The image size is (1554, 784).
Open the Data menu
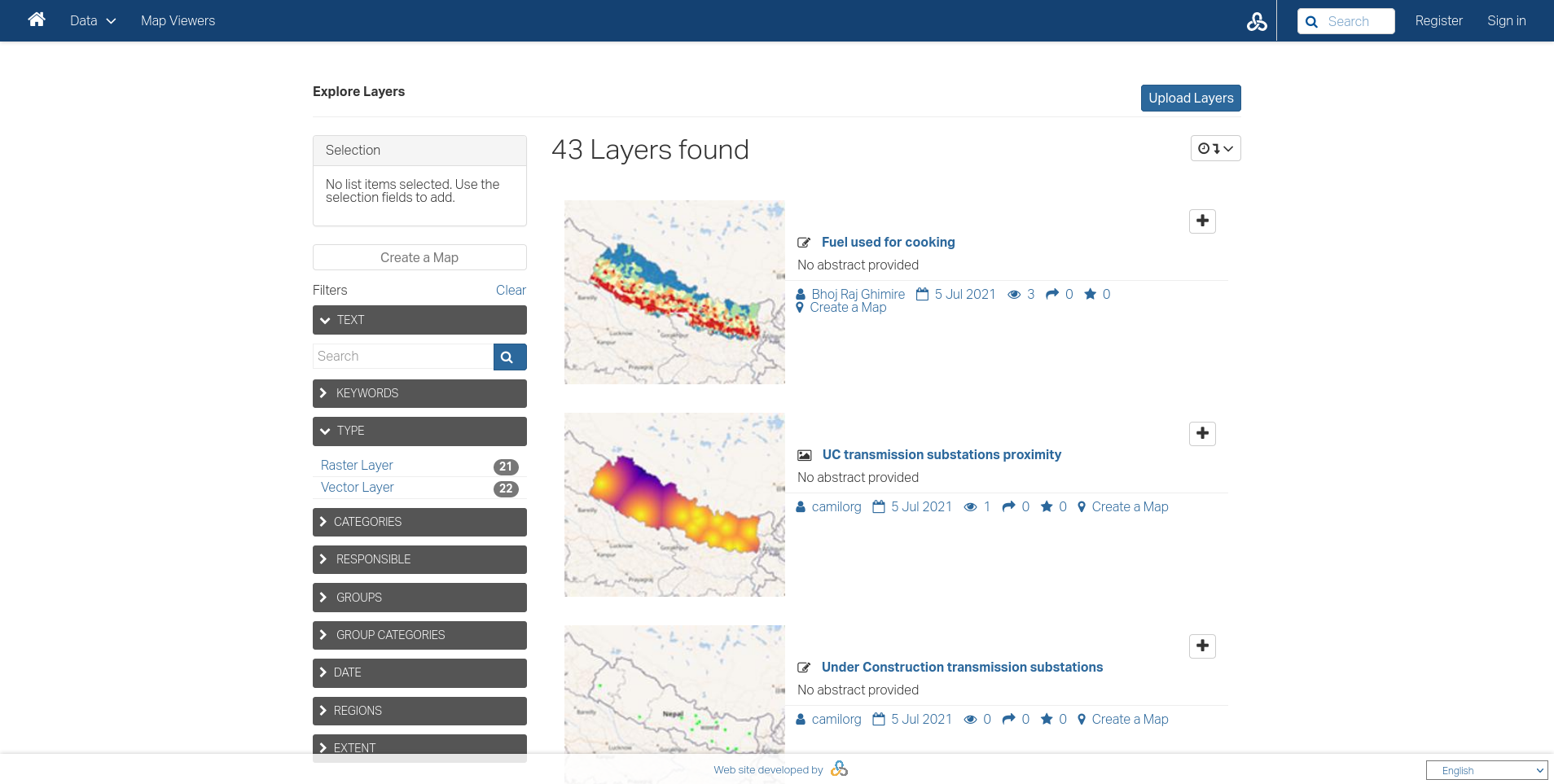click(93, 21)
